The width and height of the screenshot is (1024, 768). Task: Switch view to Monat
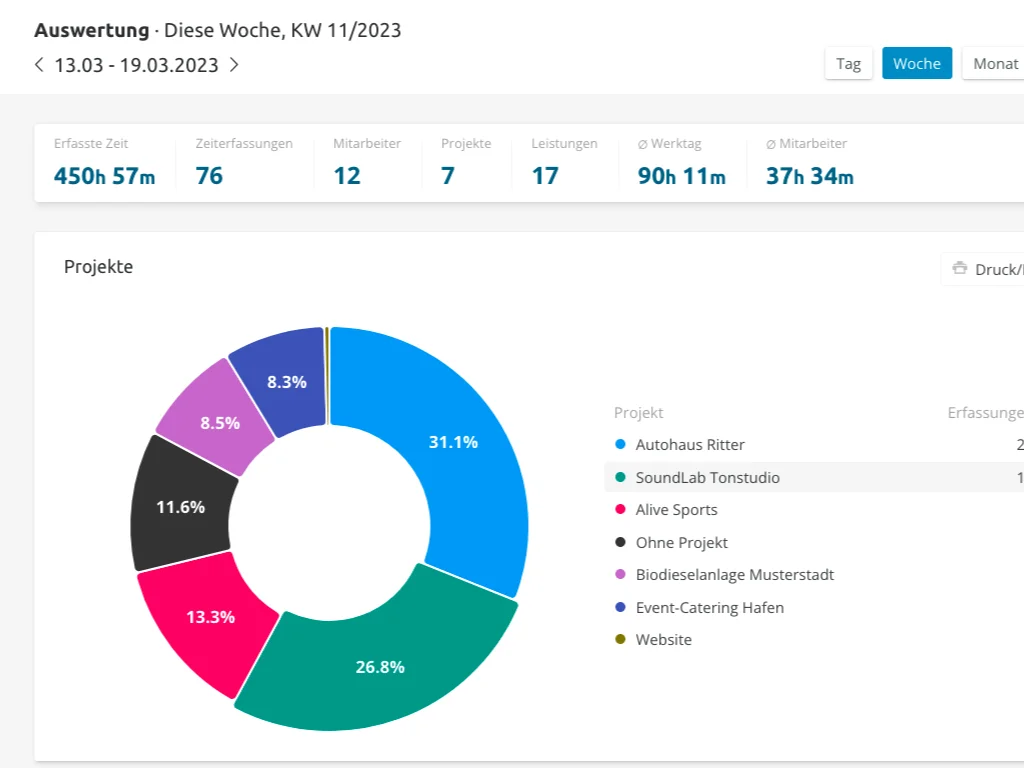click(x=994, y=63)
